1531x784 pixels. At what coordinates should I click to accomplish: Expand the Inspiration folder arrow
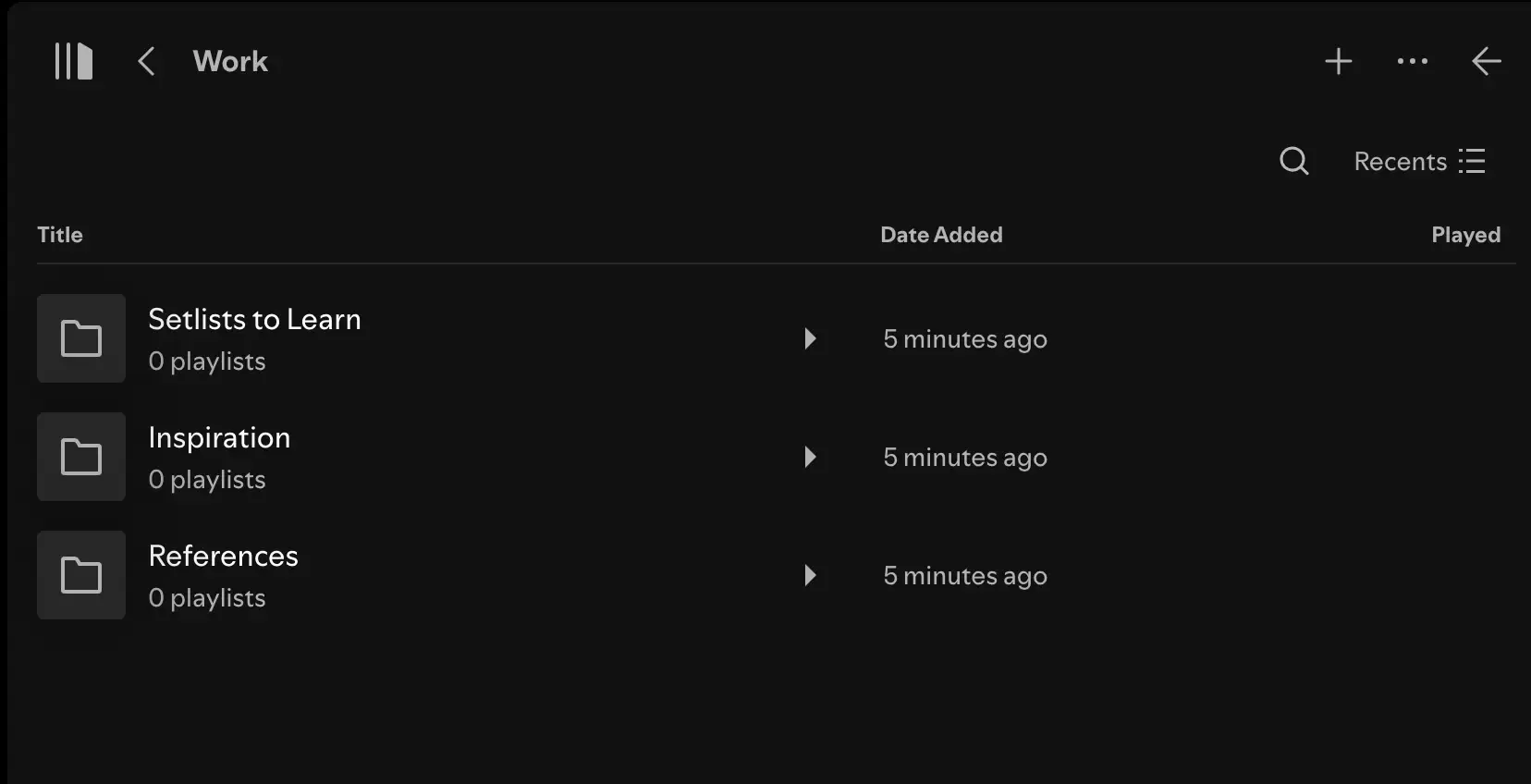coord(810,457)
